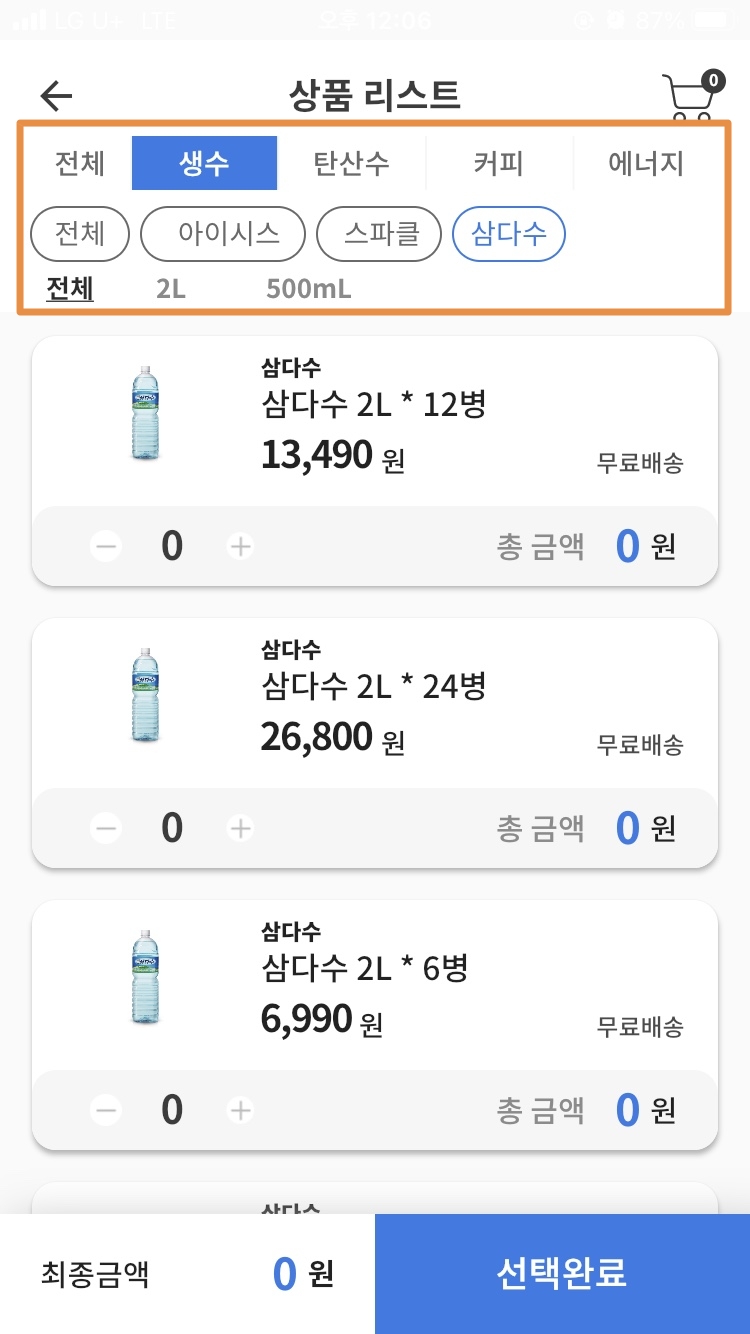Tap minus for 삼다수 2L * 24병
The width and height of the screenshot is (750, 1334).
[106, 828]
